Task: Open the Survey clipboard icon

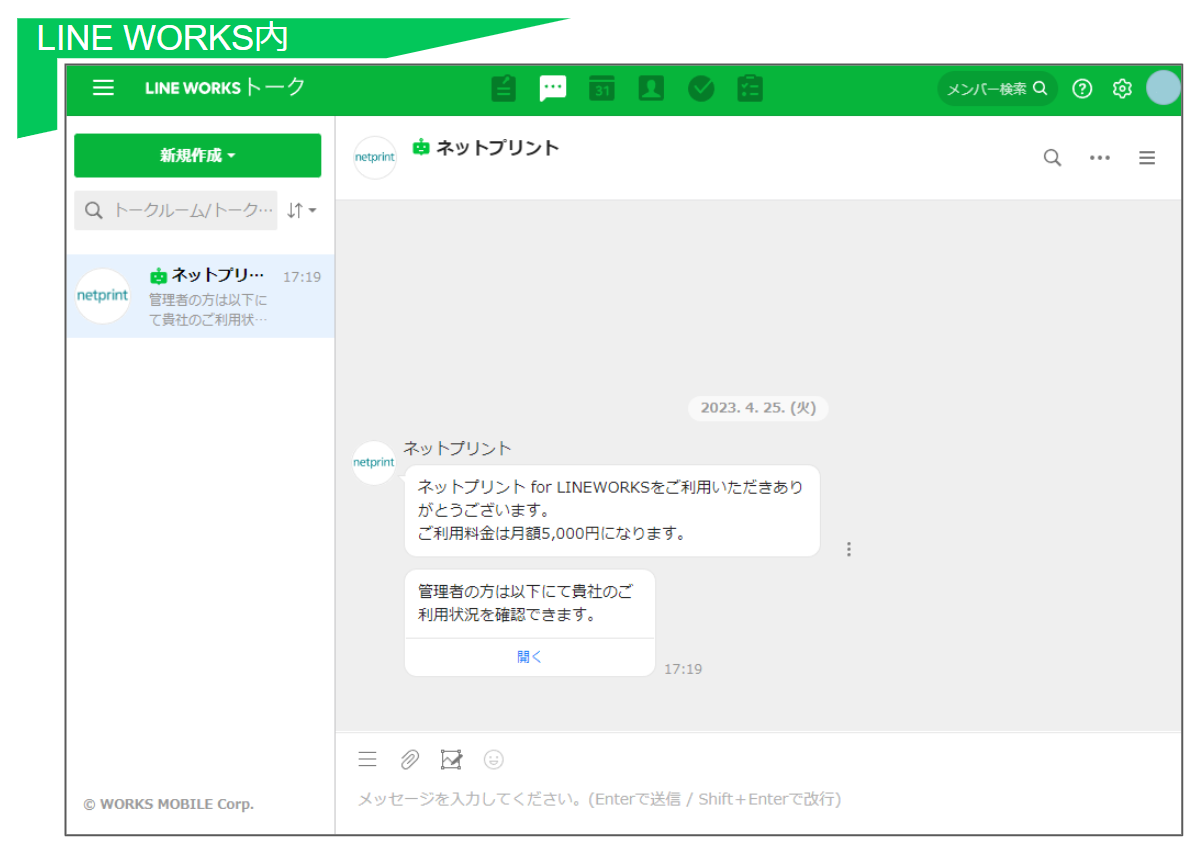Action: coord(749,89)
